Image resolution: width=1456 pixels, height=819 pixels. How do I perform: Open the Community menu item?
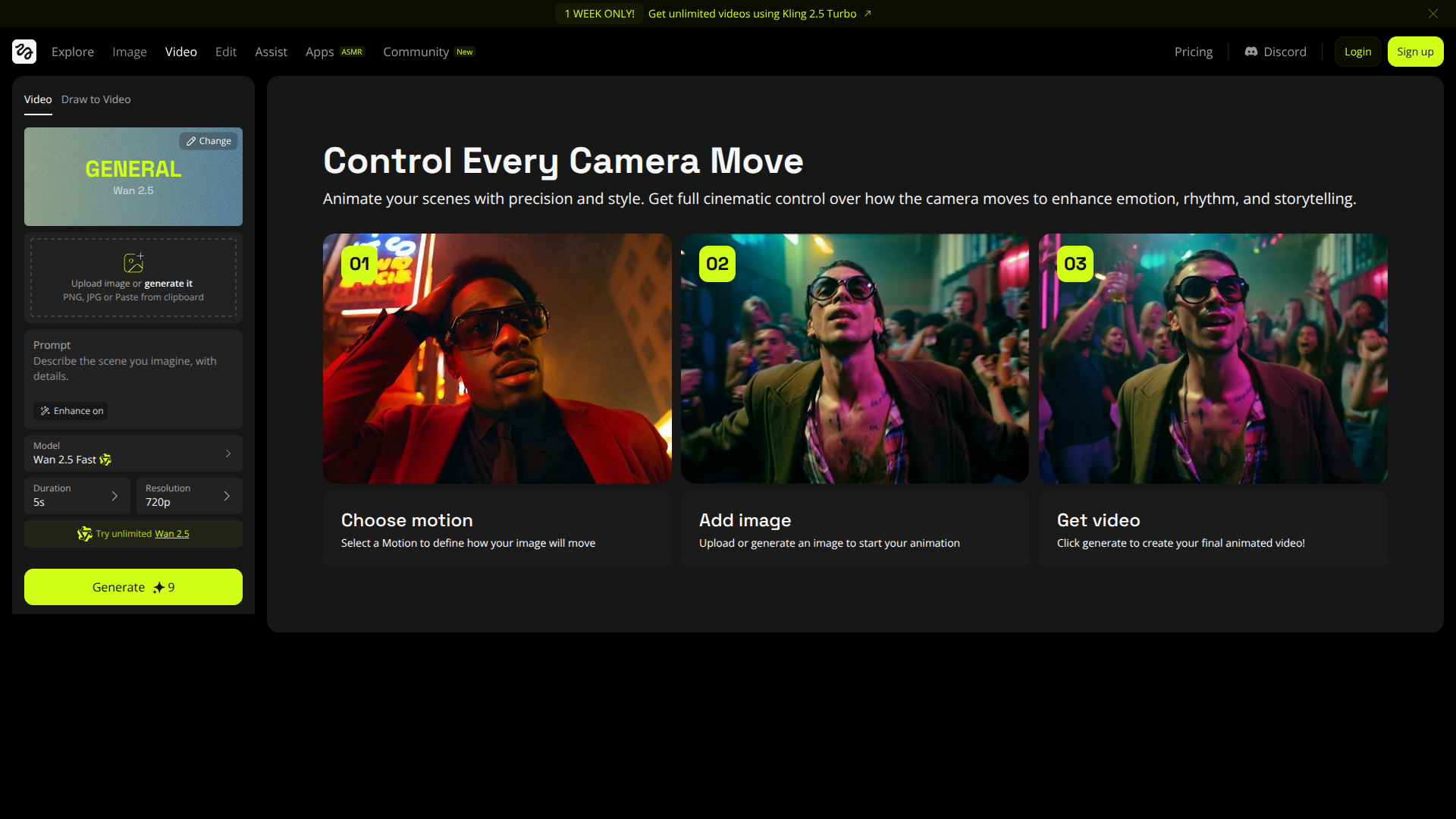click(416, 52)
